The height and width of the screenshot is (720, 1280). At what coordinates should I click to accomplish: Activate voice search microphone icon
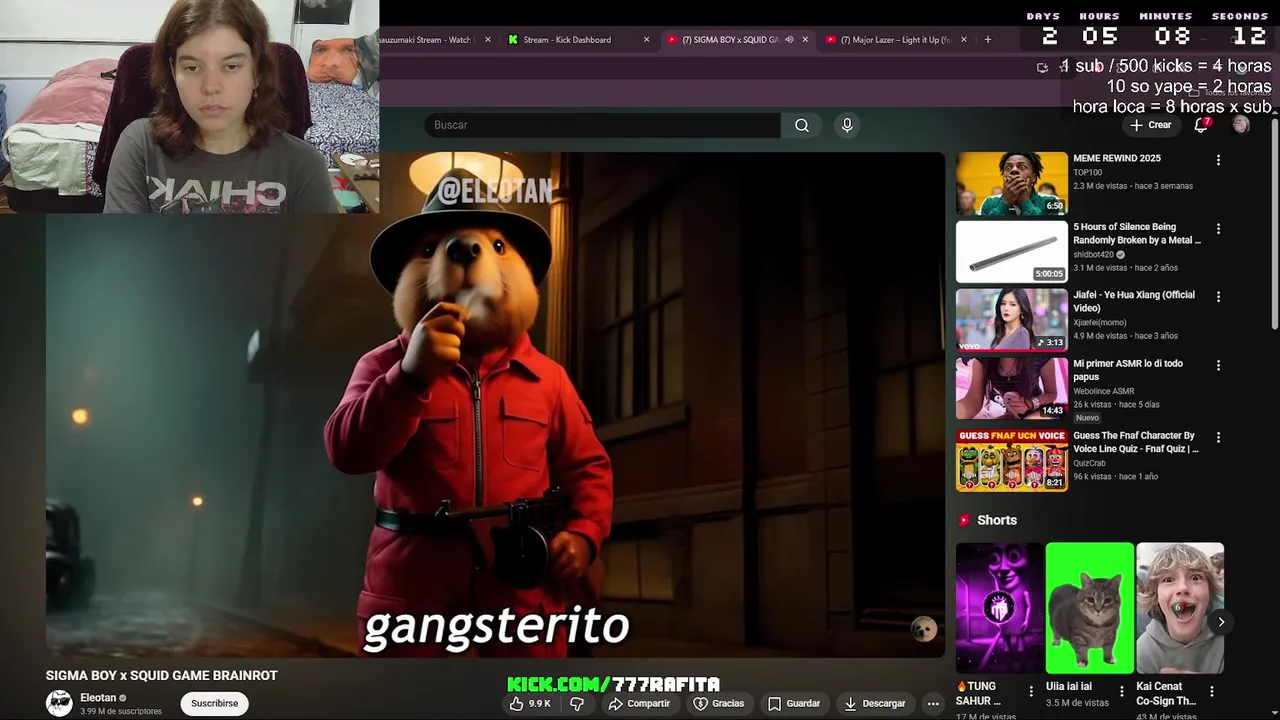point(847,125)
